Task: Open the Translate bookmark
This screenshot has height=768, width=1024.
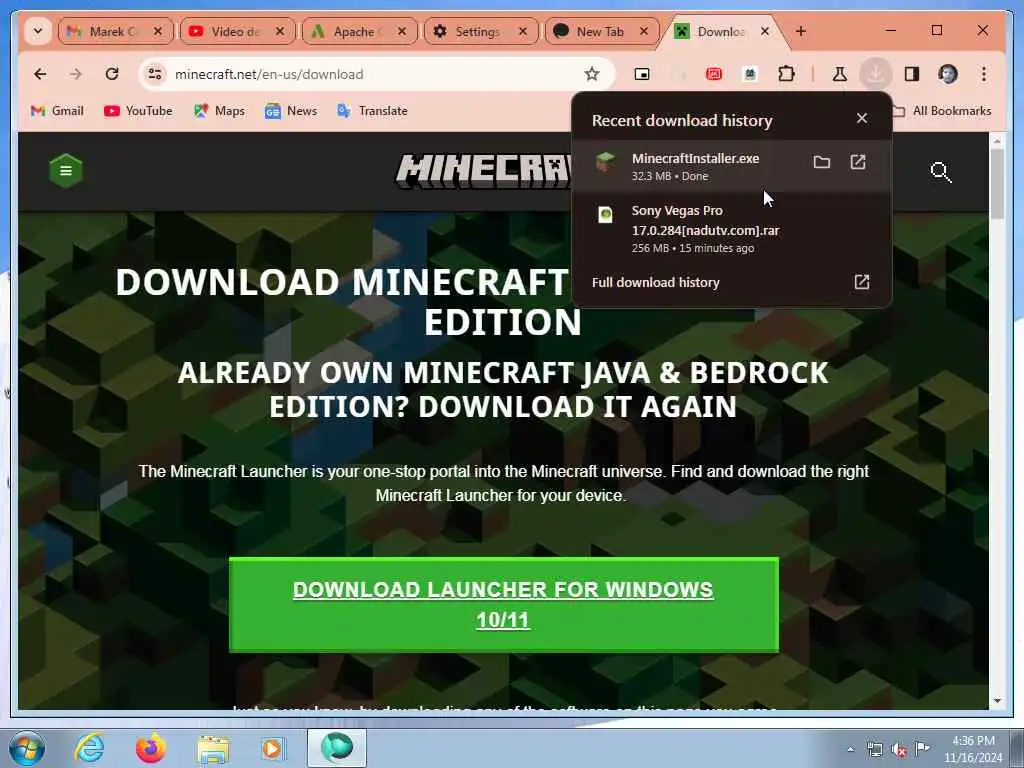Action: pyautogui.click(x=372, y=111)
